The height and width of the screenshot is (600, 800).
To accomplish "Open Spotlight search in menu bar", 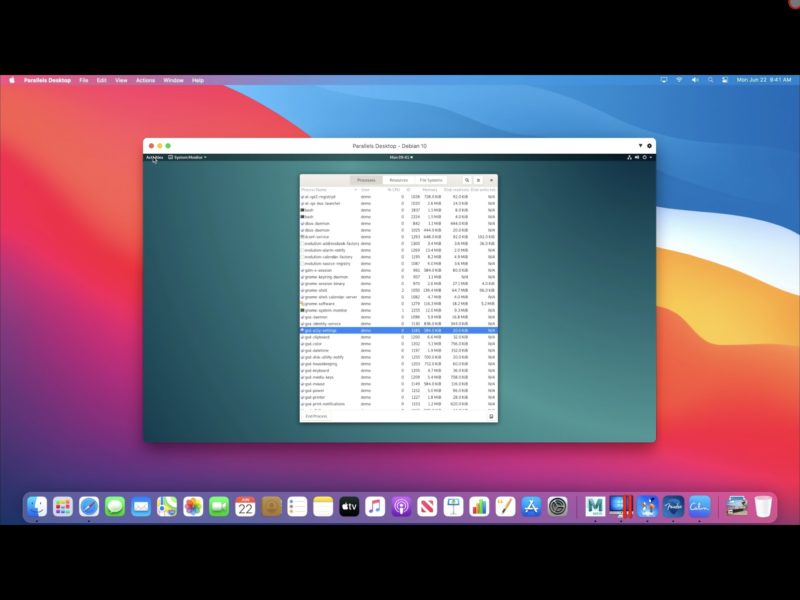I will tap(710, 80).
